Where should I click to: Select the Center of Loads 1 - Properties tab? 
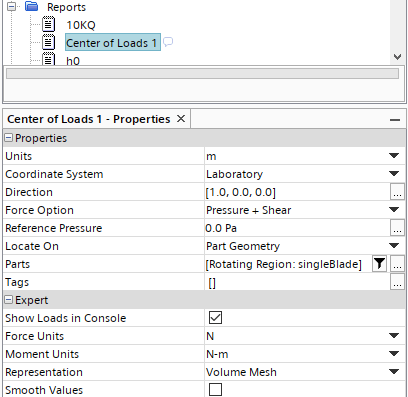click(89, 119)
